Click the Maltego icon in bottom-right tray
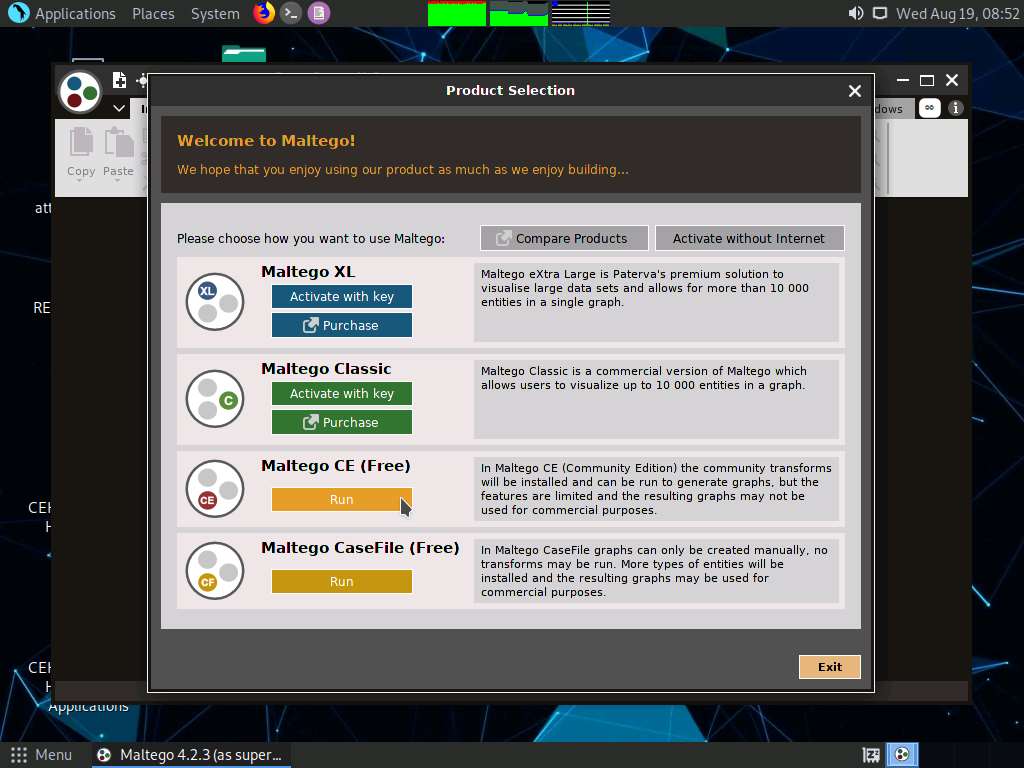This screenshot has height=768, width=1024. [902, 755]
